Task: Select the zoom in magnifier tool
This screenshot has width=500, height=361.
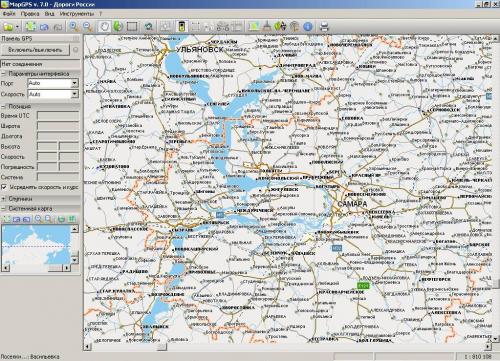Action: (74, 26)
